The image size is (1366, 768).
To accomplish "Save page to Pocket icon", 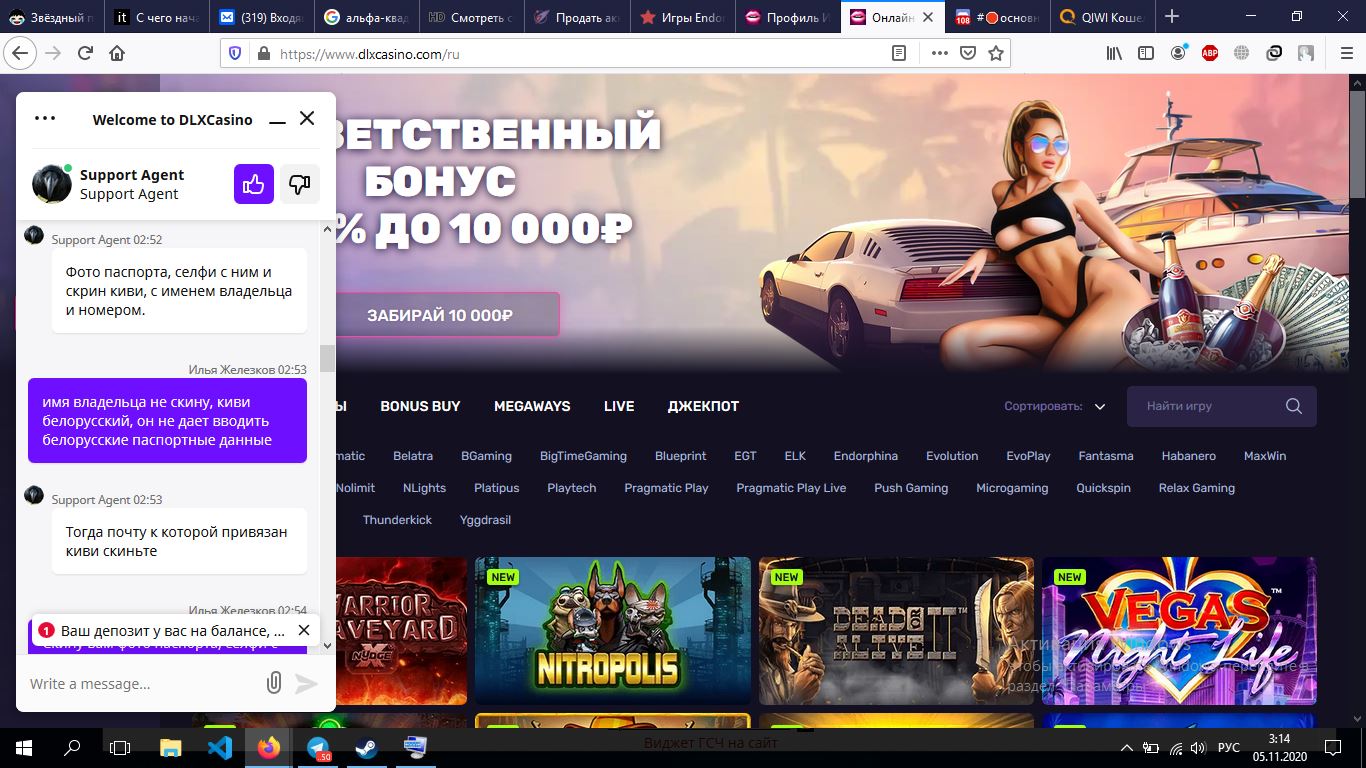I will [967, 54].
